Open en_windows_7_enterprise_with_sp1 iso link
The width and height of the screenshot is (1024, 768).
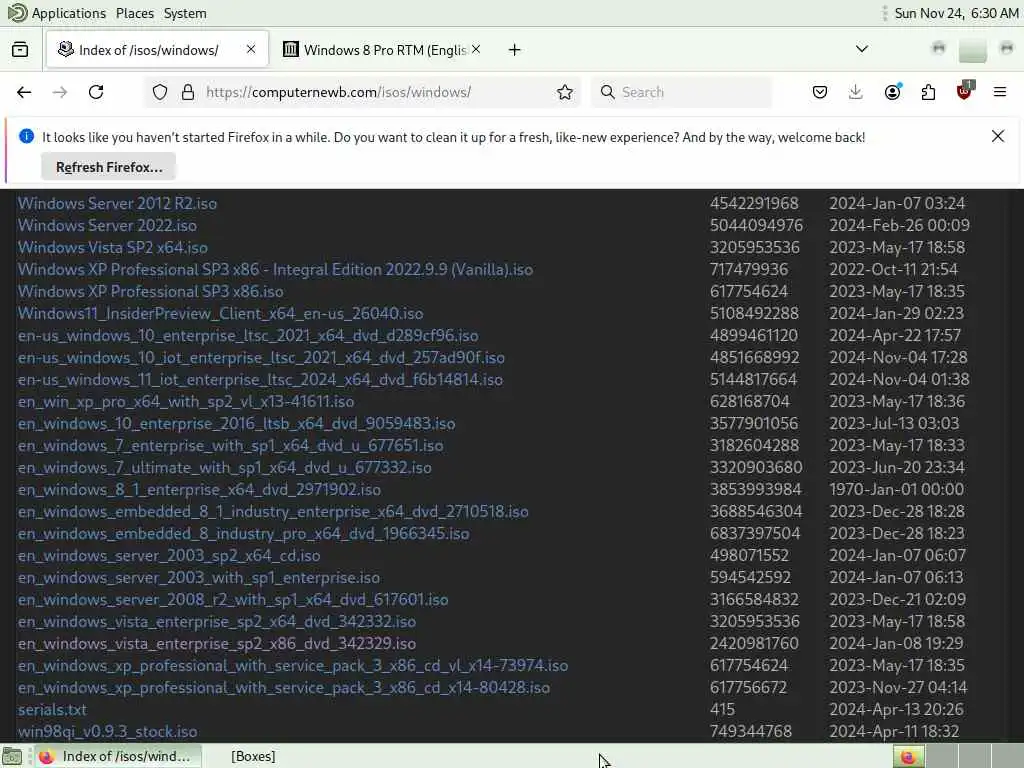(230, 445)
